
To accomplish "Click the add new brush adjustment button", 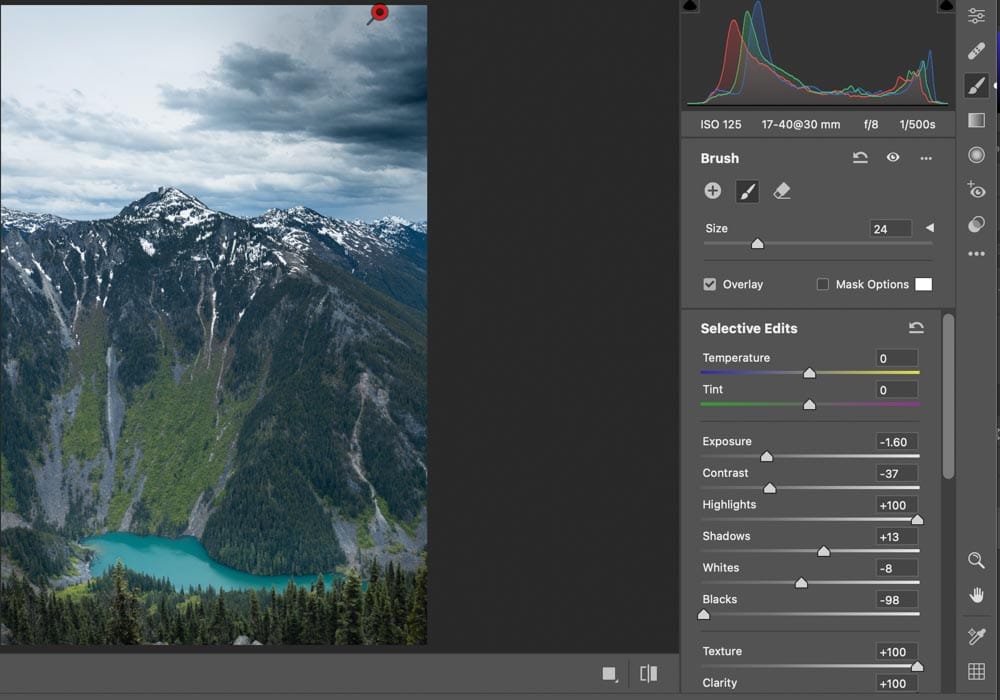I will [x=713, y=191].
